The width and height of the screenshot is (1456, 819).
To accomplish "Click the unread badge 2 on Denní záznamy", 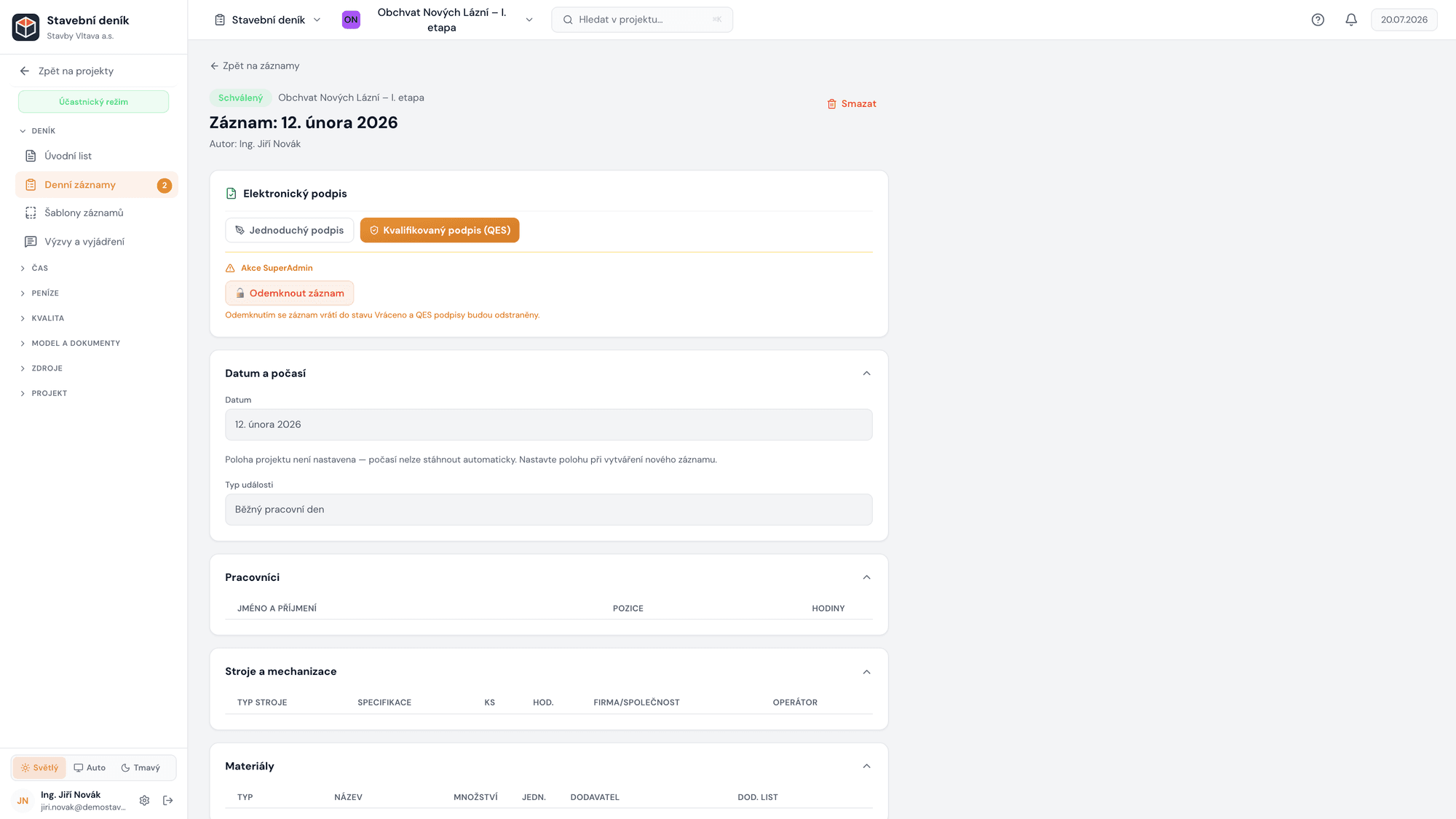I will (165, 185).
